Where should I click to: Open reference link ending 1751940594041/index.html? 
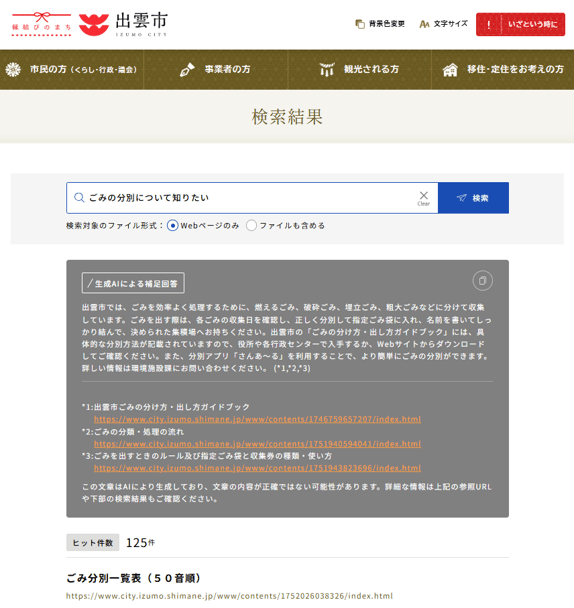(x=257, y=444)
